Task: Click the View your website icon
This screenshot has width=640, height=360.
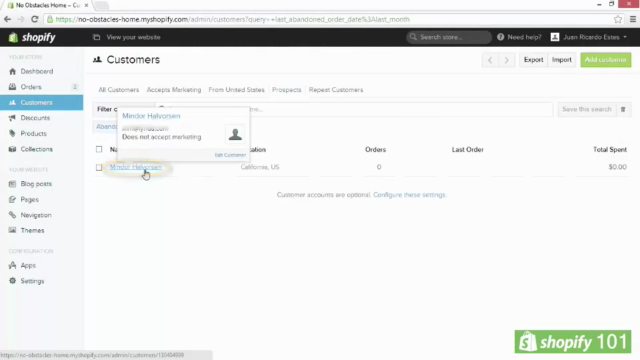Action: 96,37
